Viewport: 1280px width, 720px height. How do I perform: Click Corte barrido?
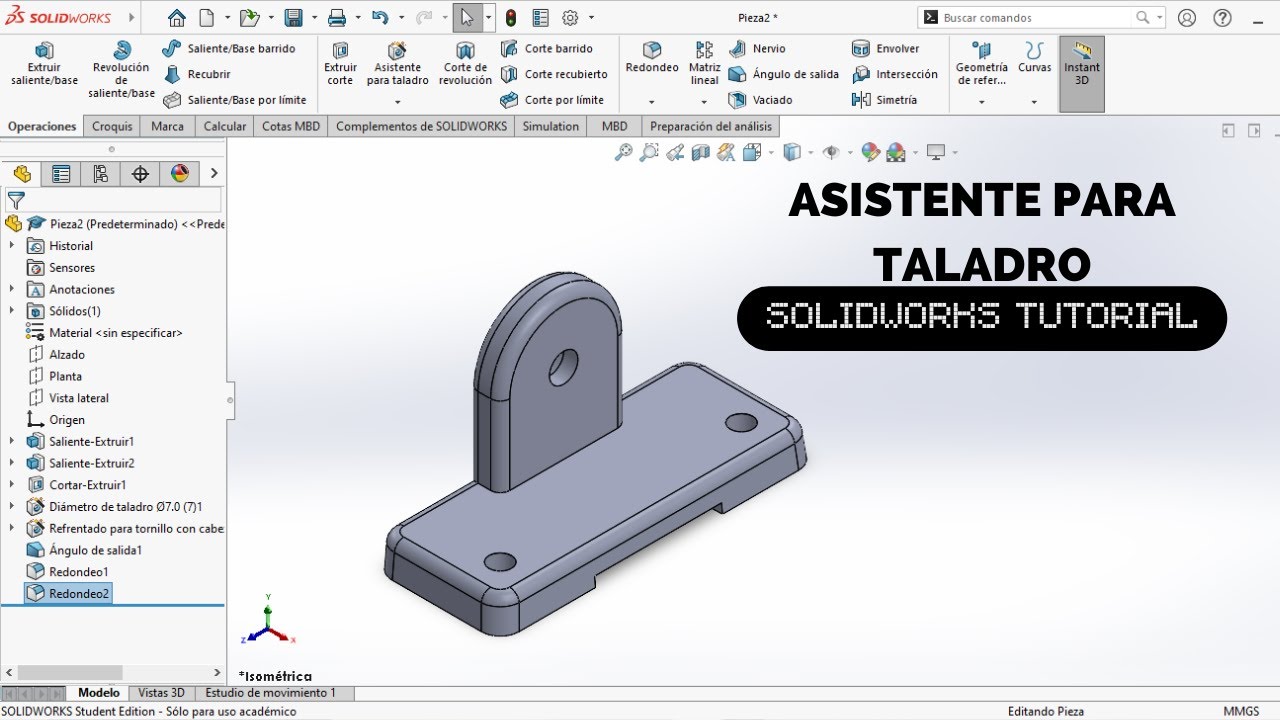(546, 48)
